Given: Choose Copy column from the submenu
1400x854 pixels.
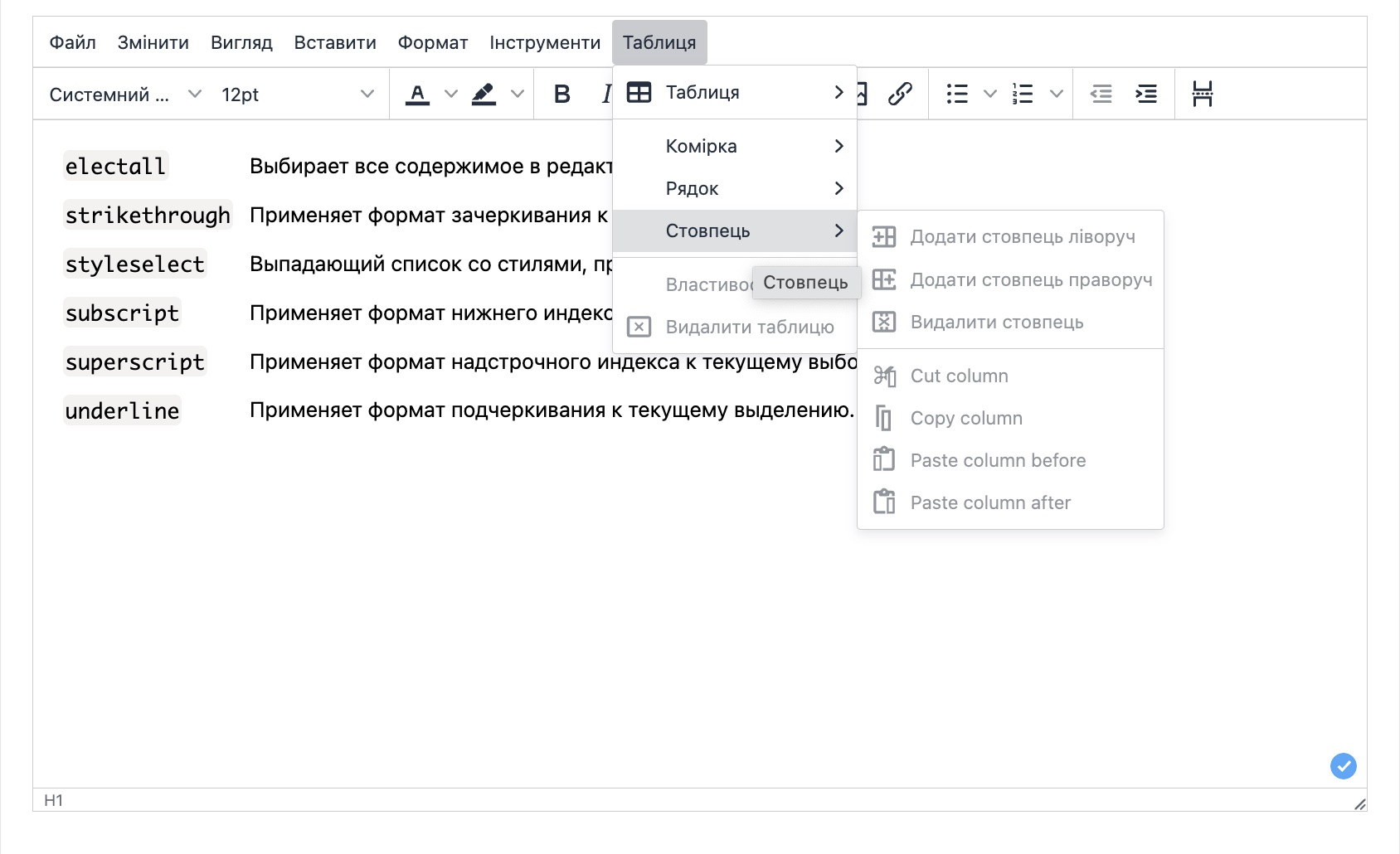Looking at the screenshot, I should tap(966, 419).
